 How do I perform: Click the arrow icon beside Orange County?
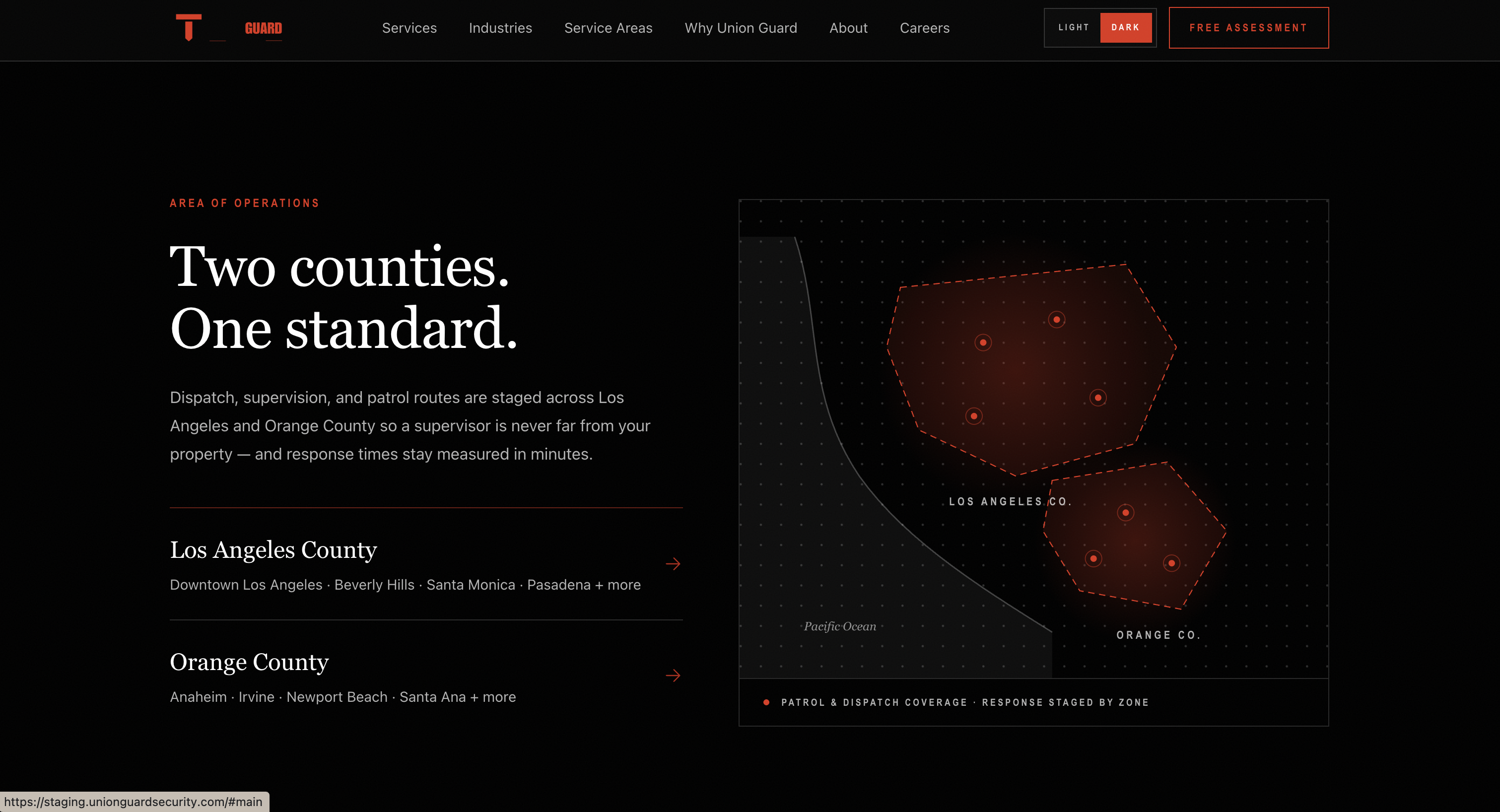click(x=673, y=675)
